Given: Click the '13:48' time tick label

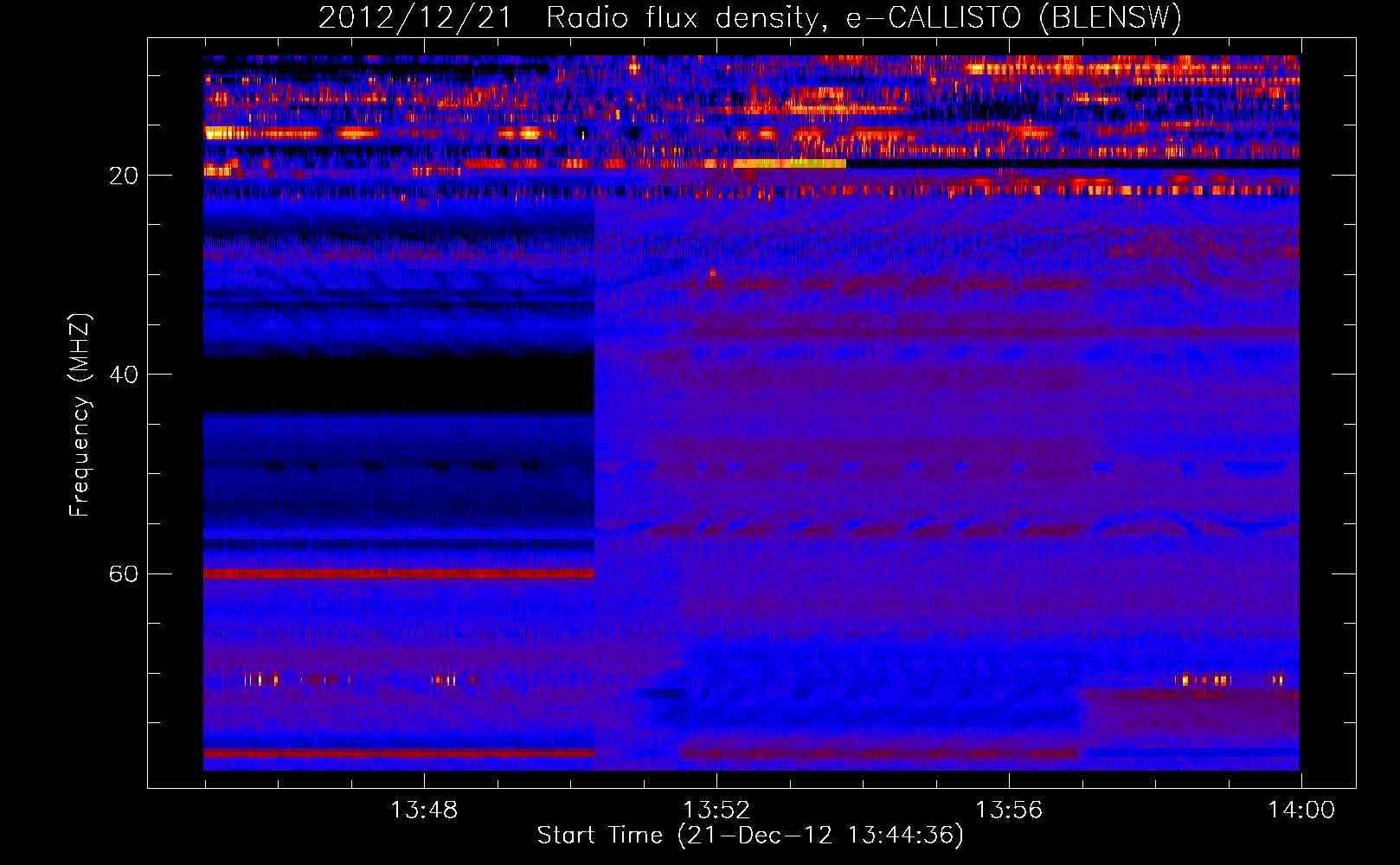Looking at the screenshot, I should (x=424, y=811).
